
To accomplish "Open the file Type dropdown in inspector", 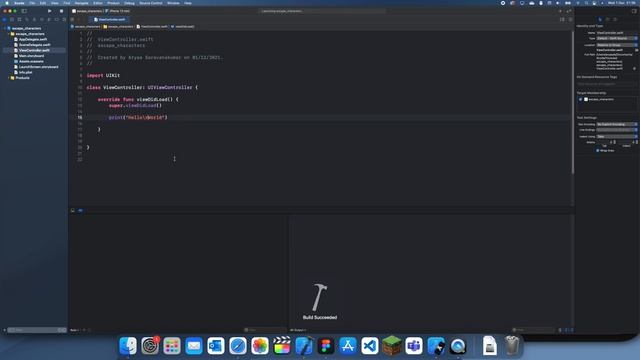I will pos(617,38).
